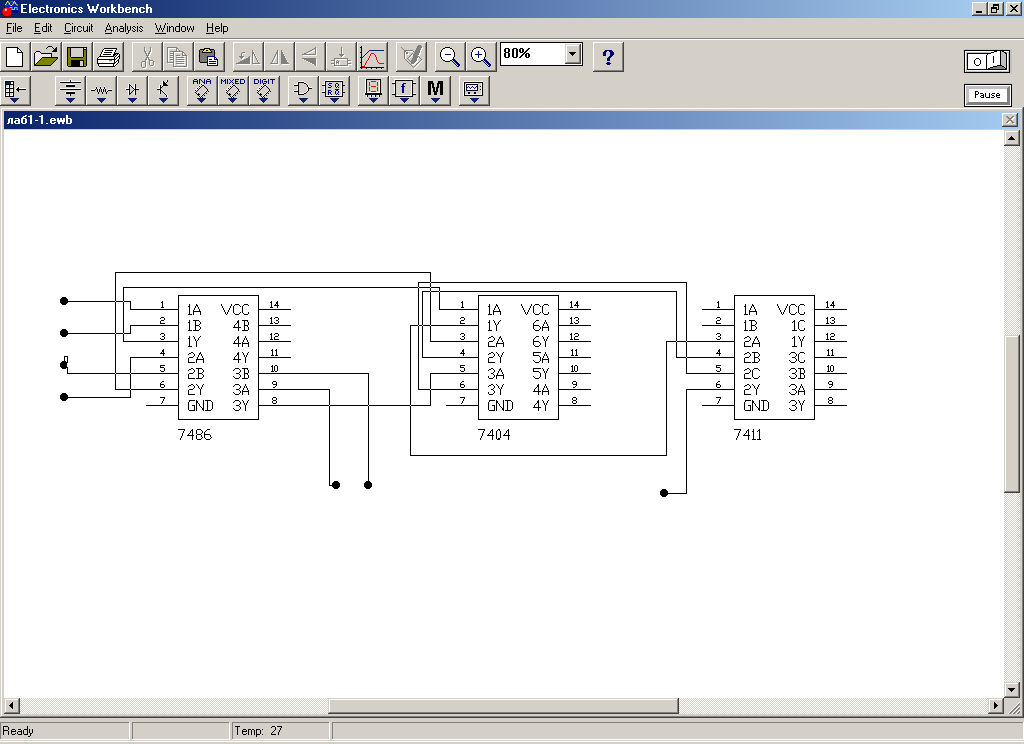Click horizontal scrollbar right arrow
The width and height of the screenshot is (1024, 744).
coord(995,705)
